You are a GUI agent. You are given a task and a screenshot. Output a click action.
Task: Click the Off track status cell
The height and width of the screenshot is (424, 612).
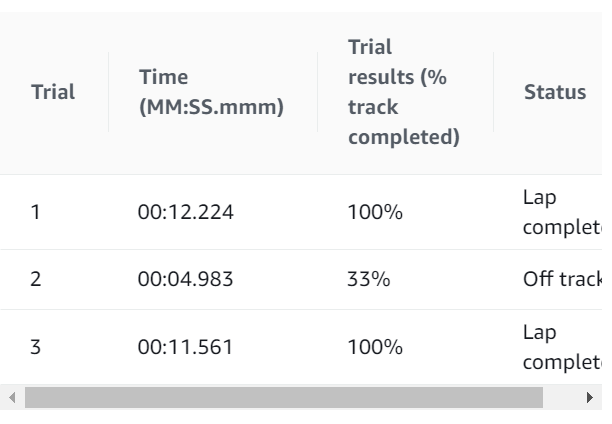click(562, 279)
